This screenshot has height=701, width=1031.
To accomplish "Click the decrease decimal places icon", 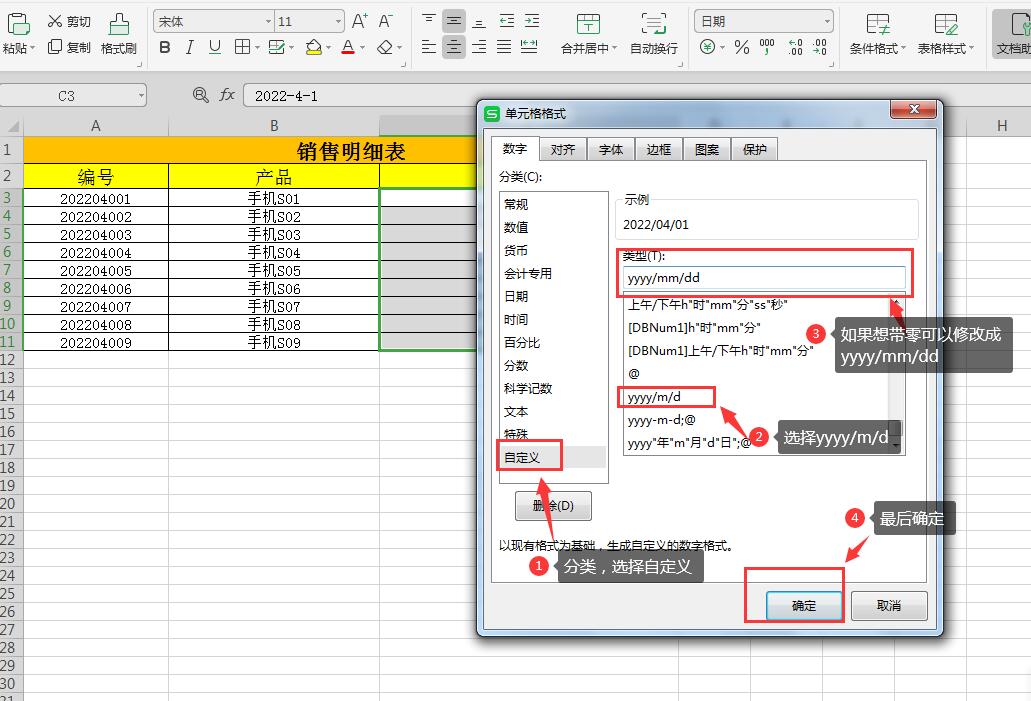I will click(x=820, y=47).
